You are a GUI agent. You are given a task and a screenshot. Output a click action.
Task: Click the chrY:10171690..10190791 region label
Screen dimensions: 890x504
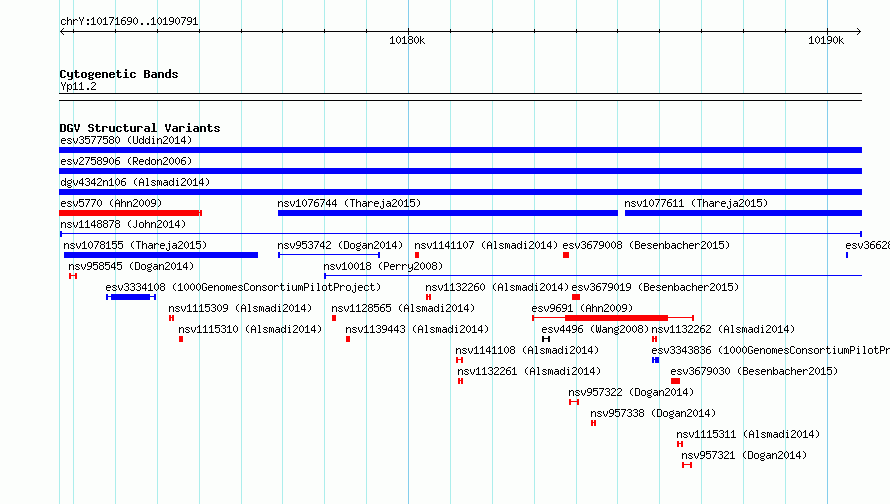[129, 22]
